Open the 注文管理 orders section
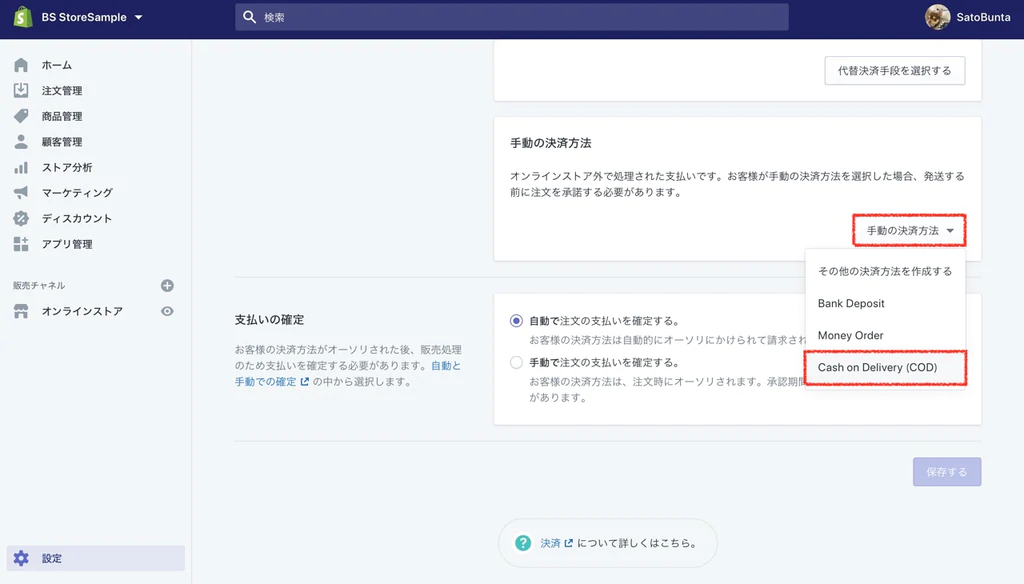 [x=65, y=91]
